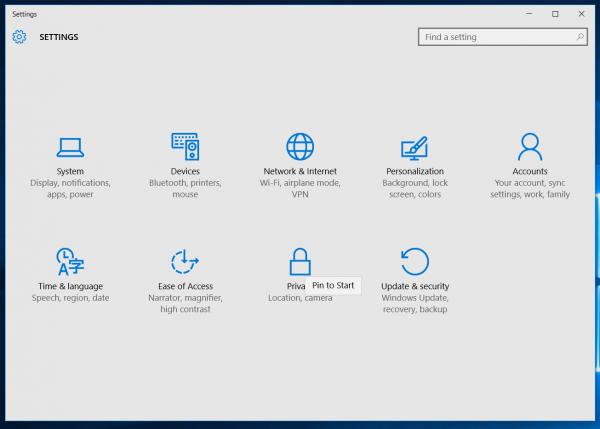Viewport: 600px width, 429px height.
Task: Open the Devices keyboard and speaker icon
Action: pos(185,147)
